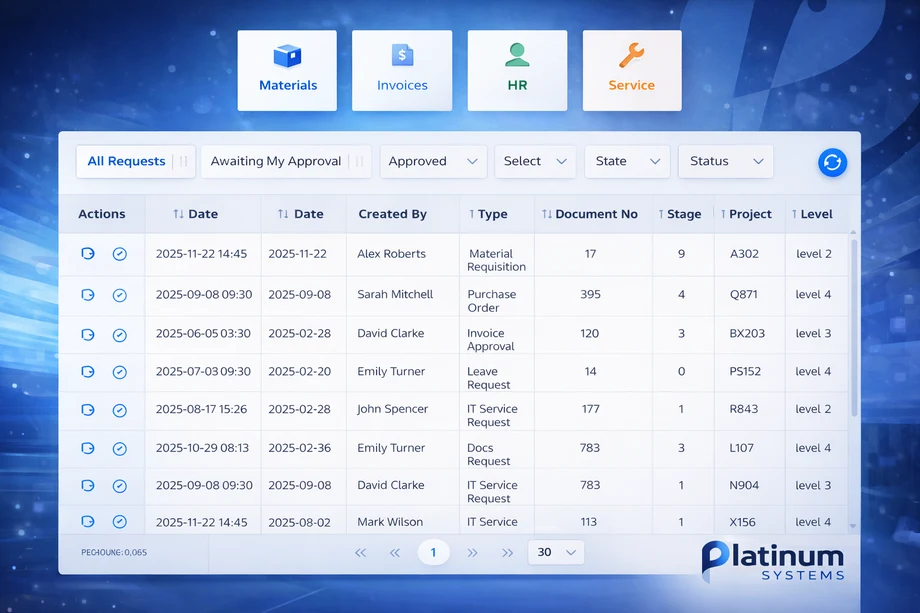Click the date 2025-10-29 08:13

202,448
